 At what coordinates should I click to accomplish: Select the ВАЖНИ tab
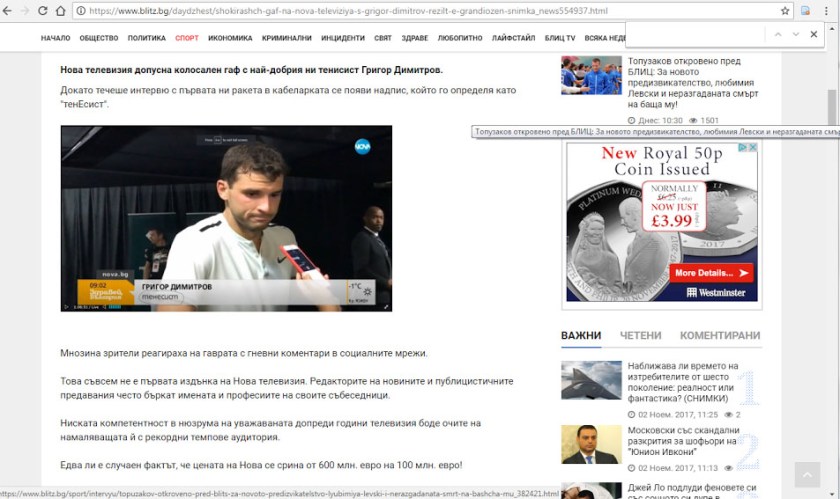coord(581,336)
